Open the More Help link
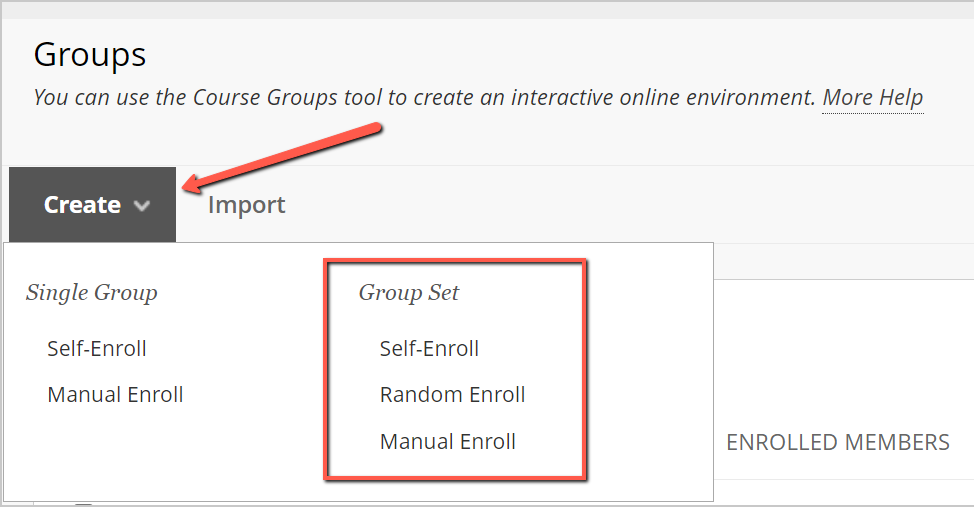Screen dimensions: 974x507 872,98
